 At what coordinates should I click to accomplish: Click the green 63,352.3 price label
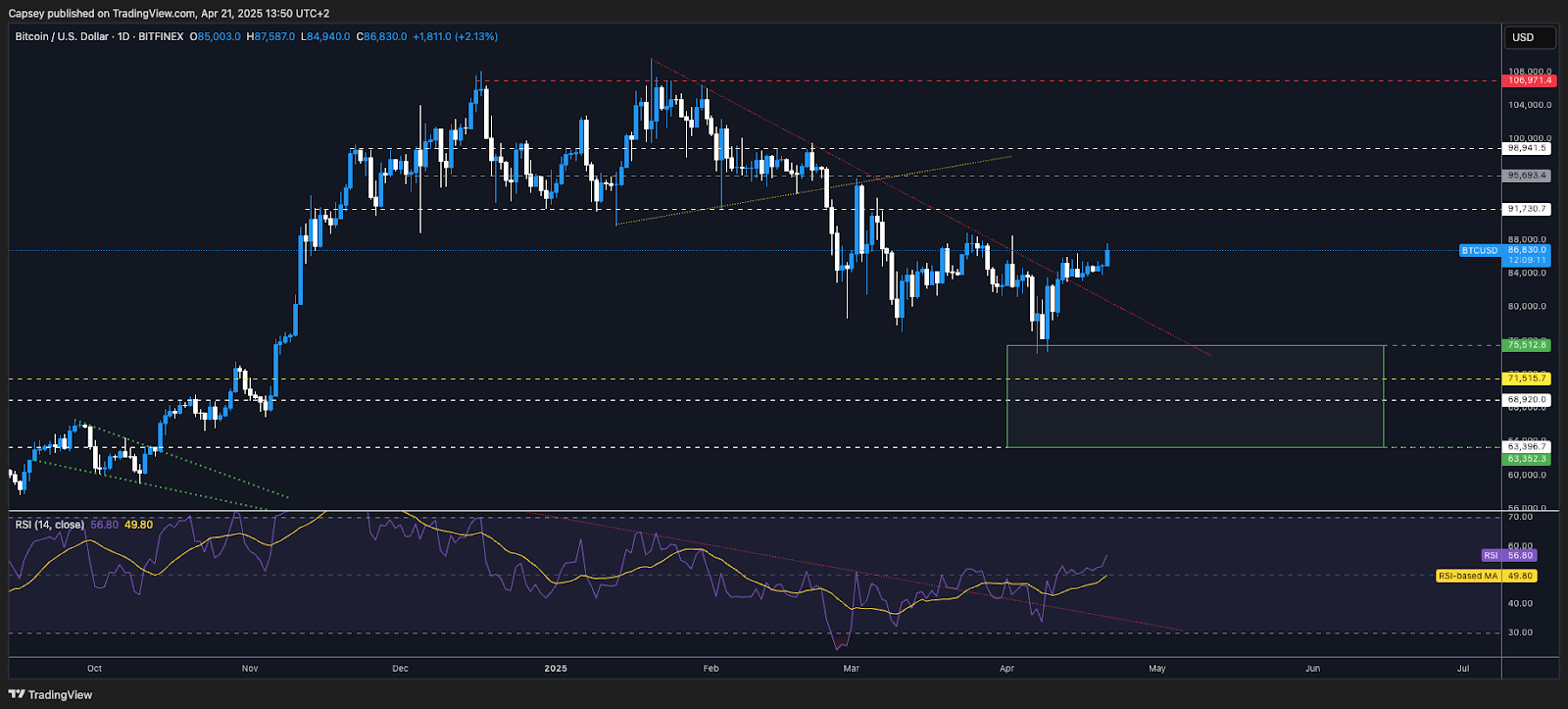(1527, 459)
